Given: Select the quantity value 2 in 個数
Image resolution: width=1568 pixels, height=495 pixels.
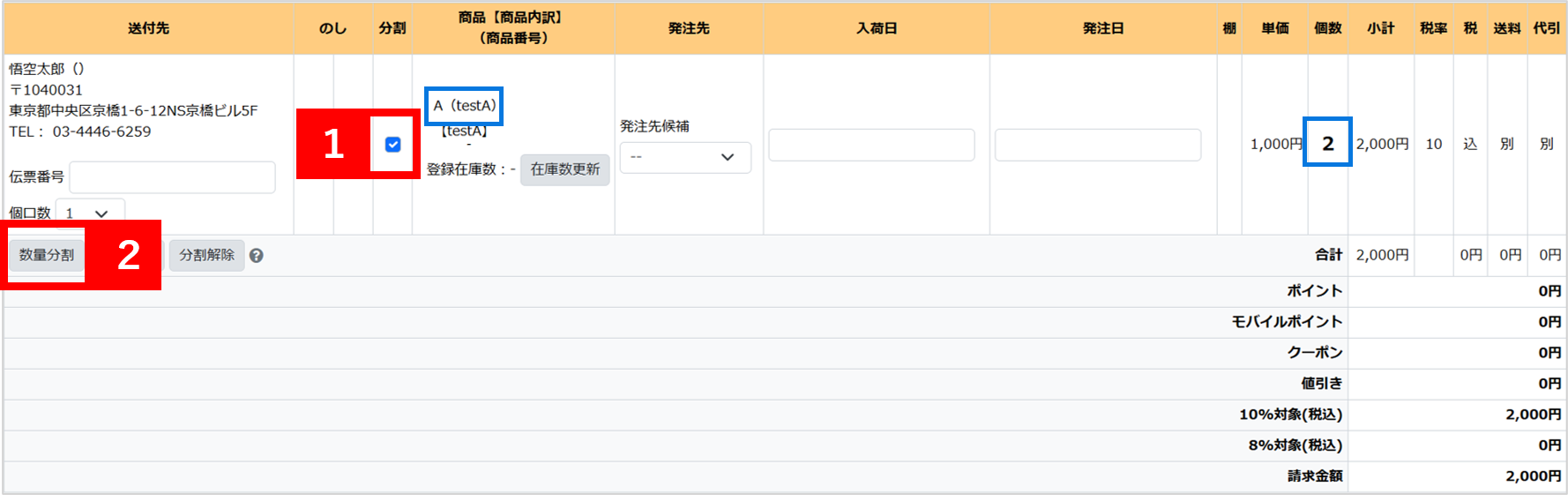Looking at the screenshot, I should [x=1327, y=144].
